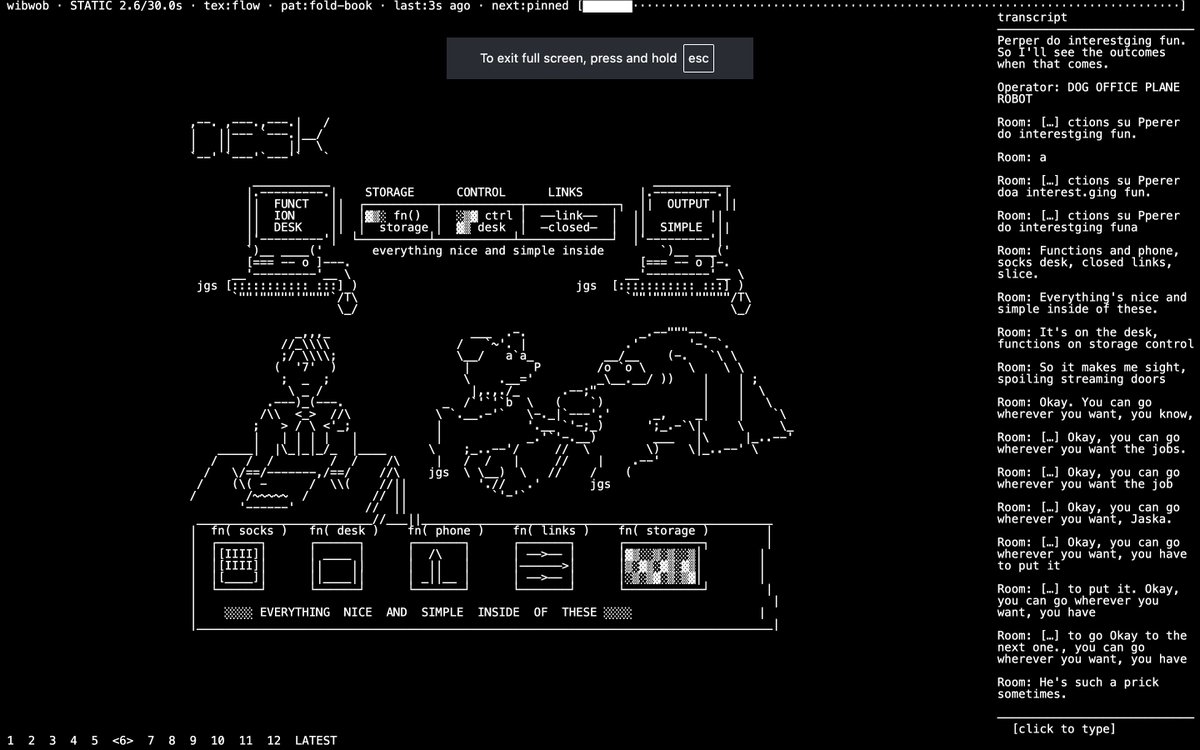Click the 'fn( storage )' label
Image resolution: width=1200 pixels, height=750 pixels.
pyautogui.click(x=664, y=530)
